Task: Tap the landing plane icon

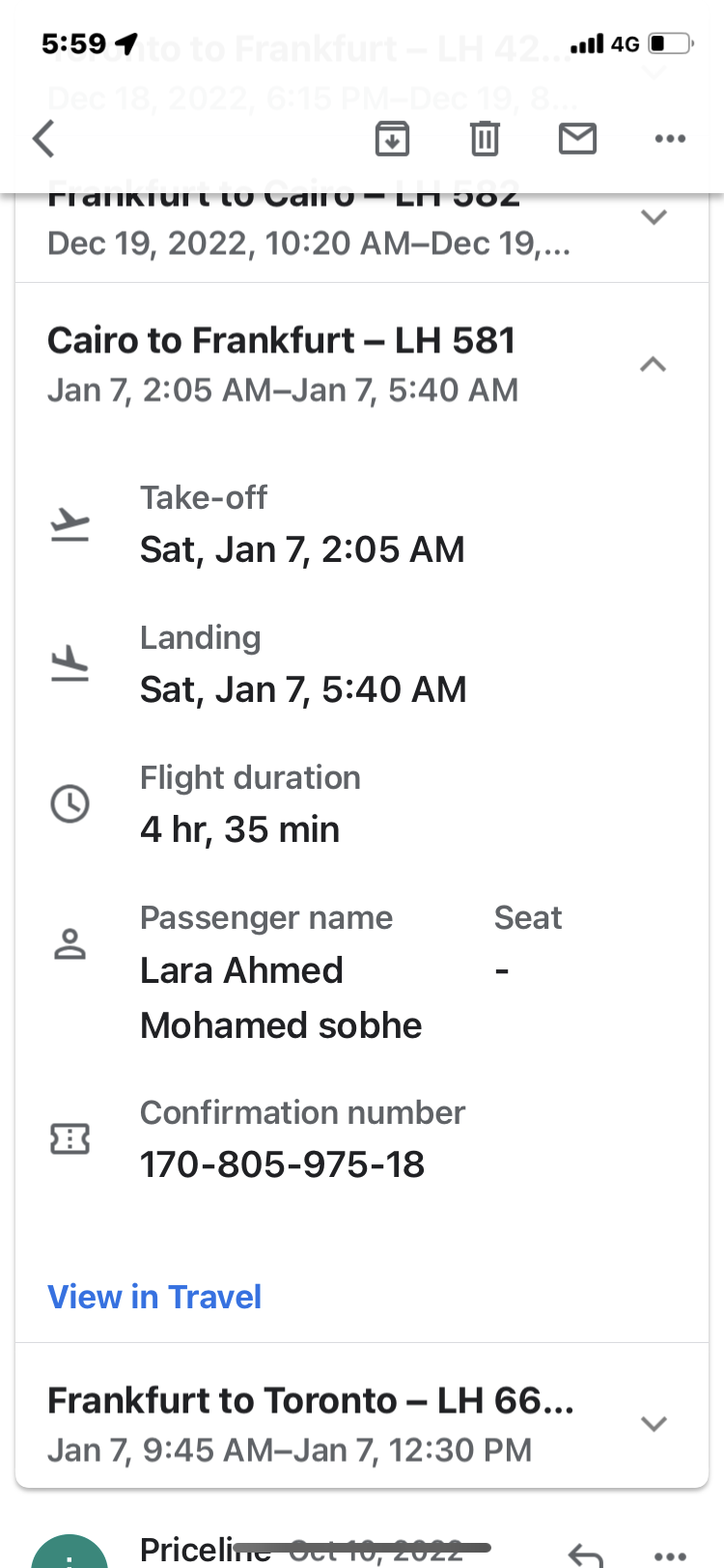Action: click(x=70, y=664)
